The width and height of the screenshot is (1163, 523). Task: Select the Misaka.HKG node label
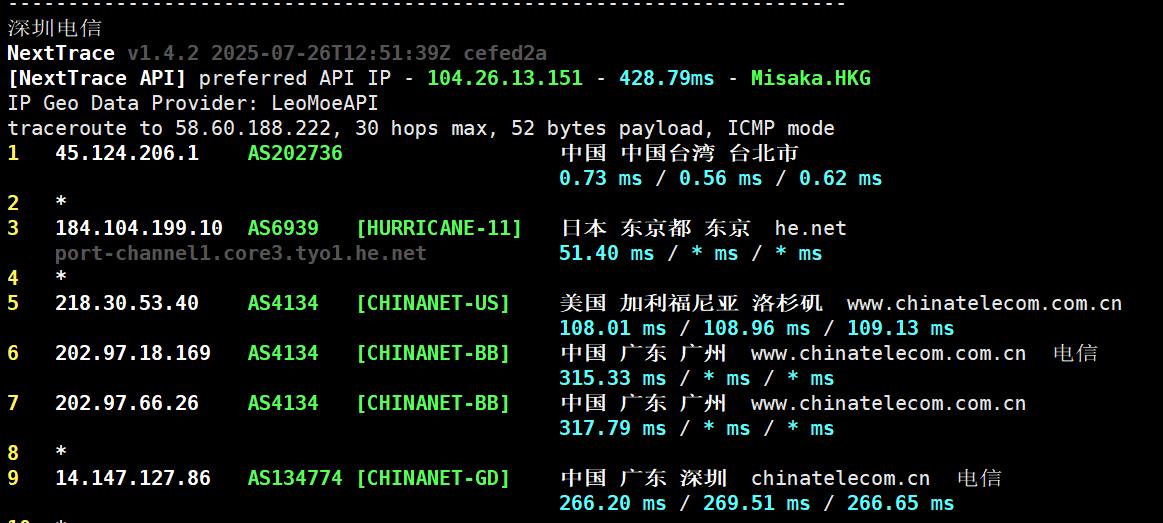810,78
